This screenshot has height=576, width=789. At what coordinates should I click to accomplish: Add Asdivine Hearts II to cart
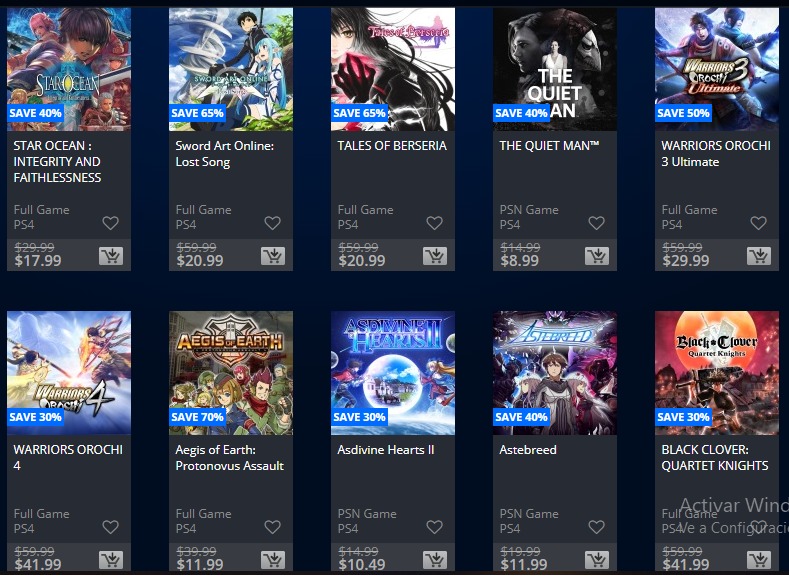tap(435, 560)
